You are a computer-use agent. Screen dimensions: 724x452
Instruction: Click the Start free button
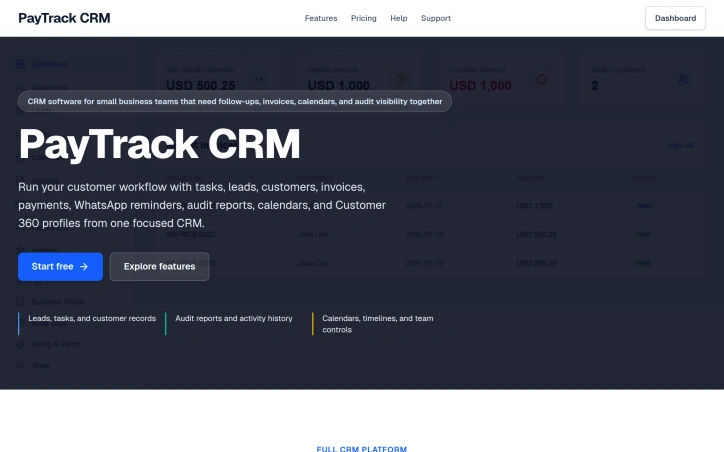pos(60,266)
